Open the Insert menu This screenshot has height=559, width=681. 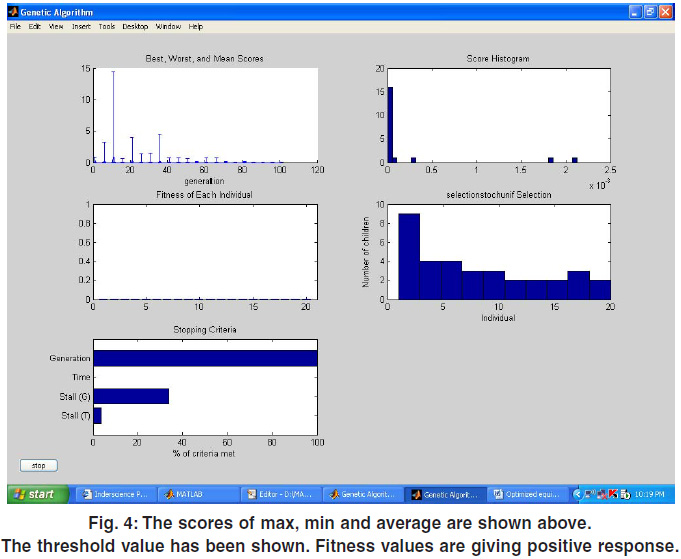[x=81, y=26]
